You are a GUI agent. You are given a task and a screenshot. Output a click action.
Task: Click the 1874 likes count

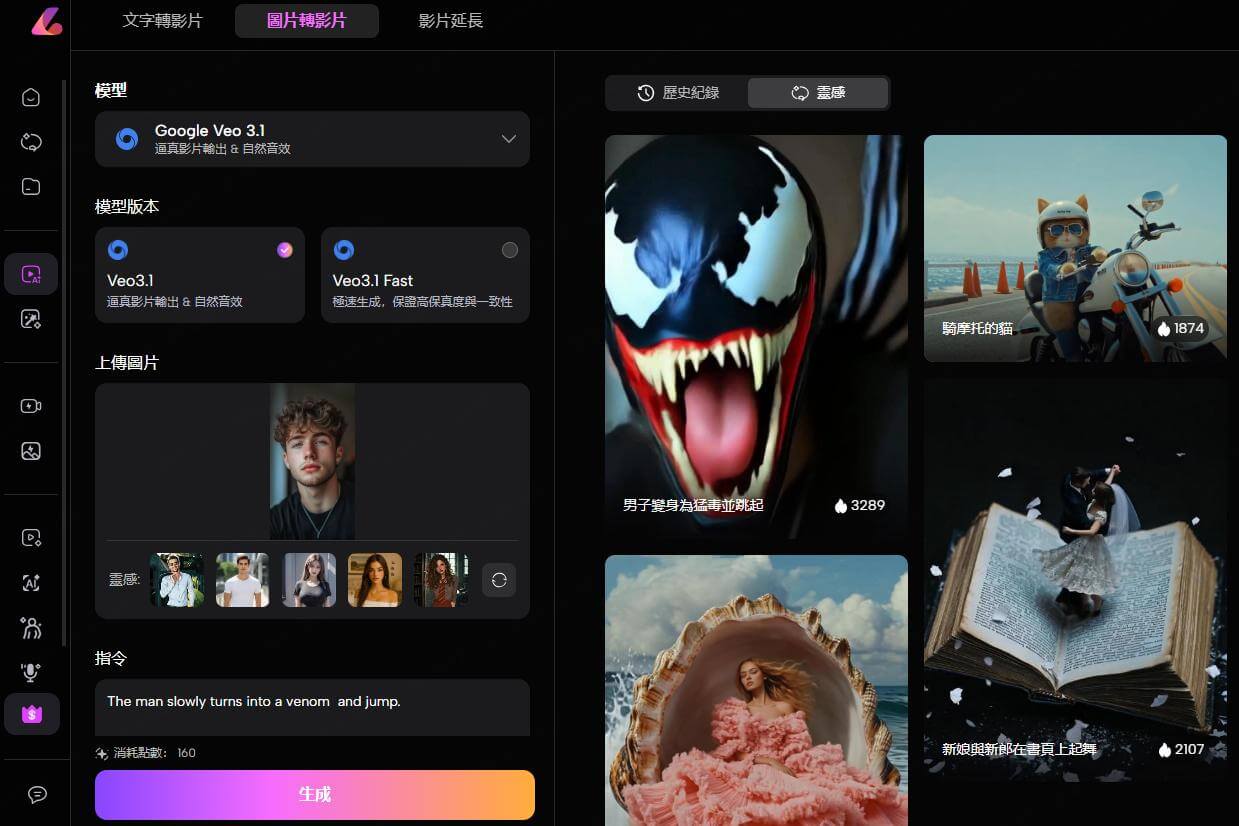(1189, 328)
